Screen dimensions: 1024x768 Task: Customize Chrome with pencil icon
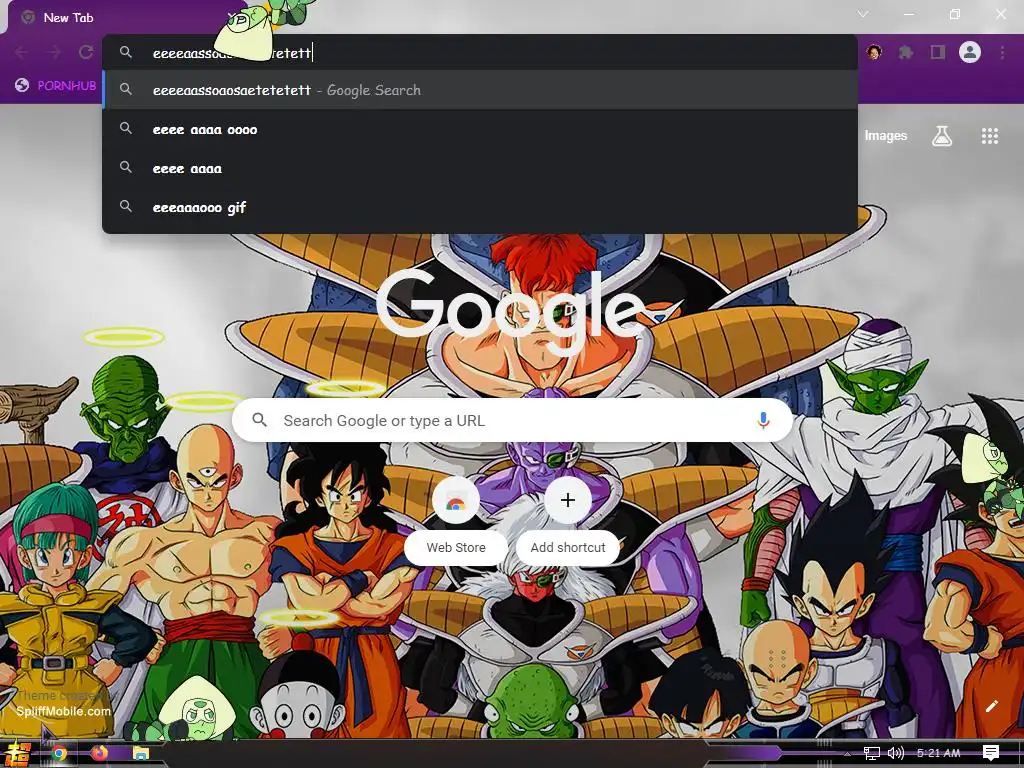(991, 706)
